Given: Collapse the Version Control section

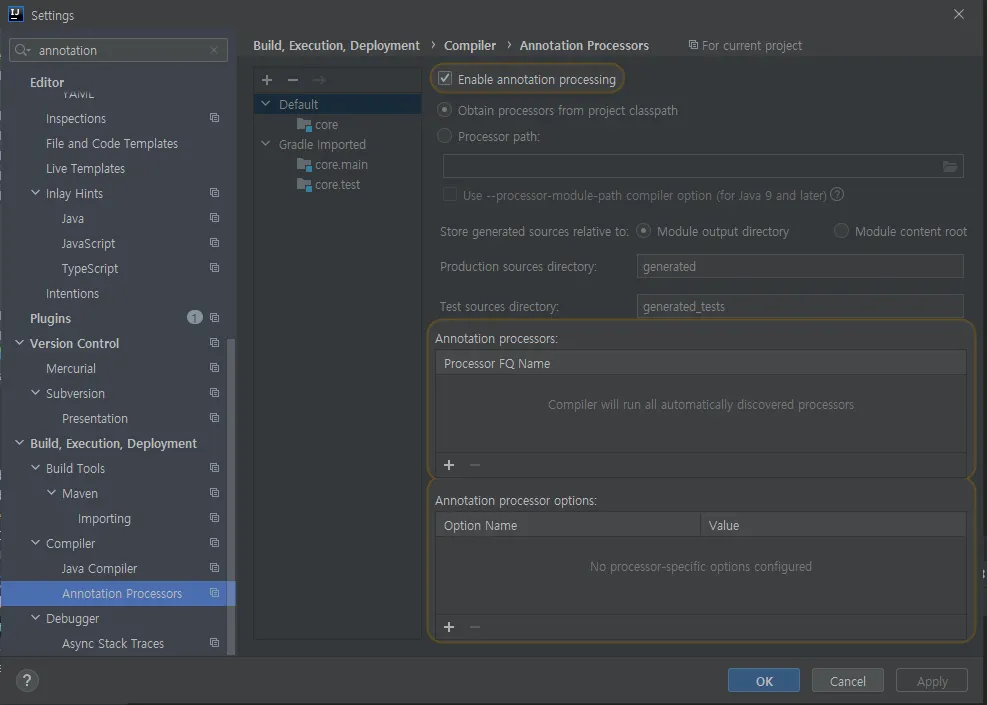Looking at the screenshot, I should tap(20, 343).
